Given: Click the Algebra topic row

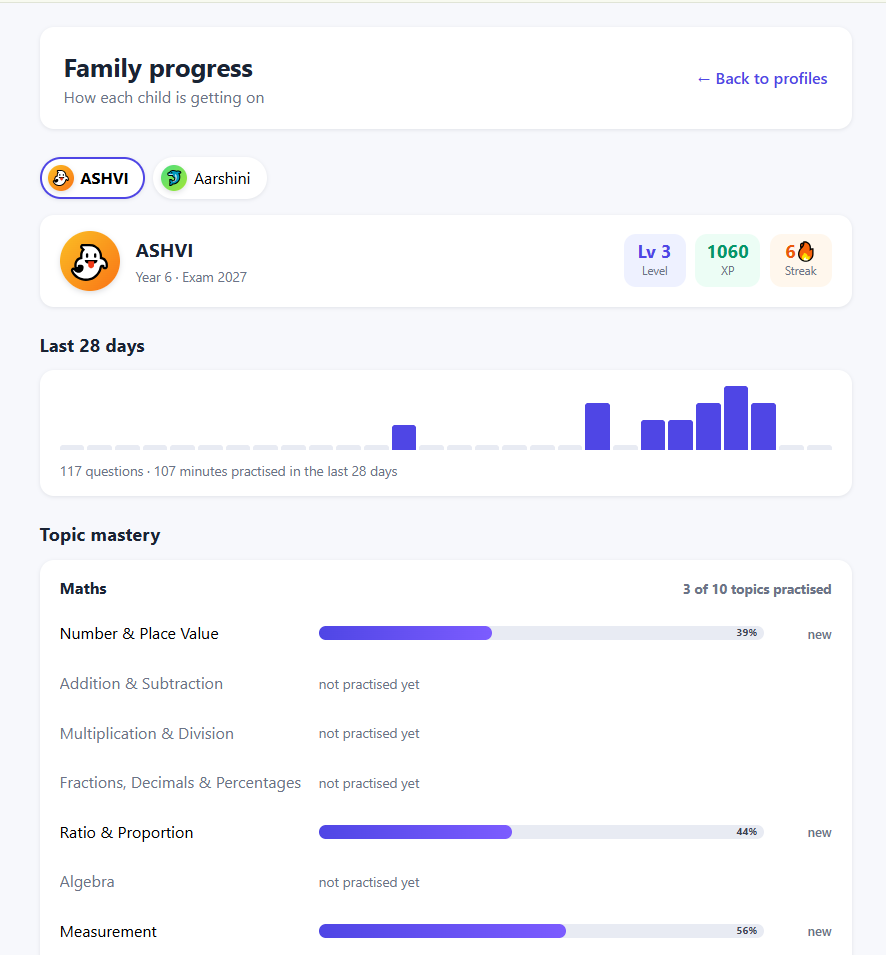Looking at the screenshot, I should pos(445,882).
